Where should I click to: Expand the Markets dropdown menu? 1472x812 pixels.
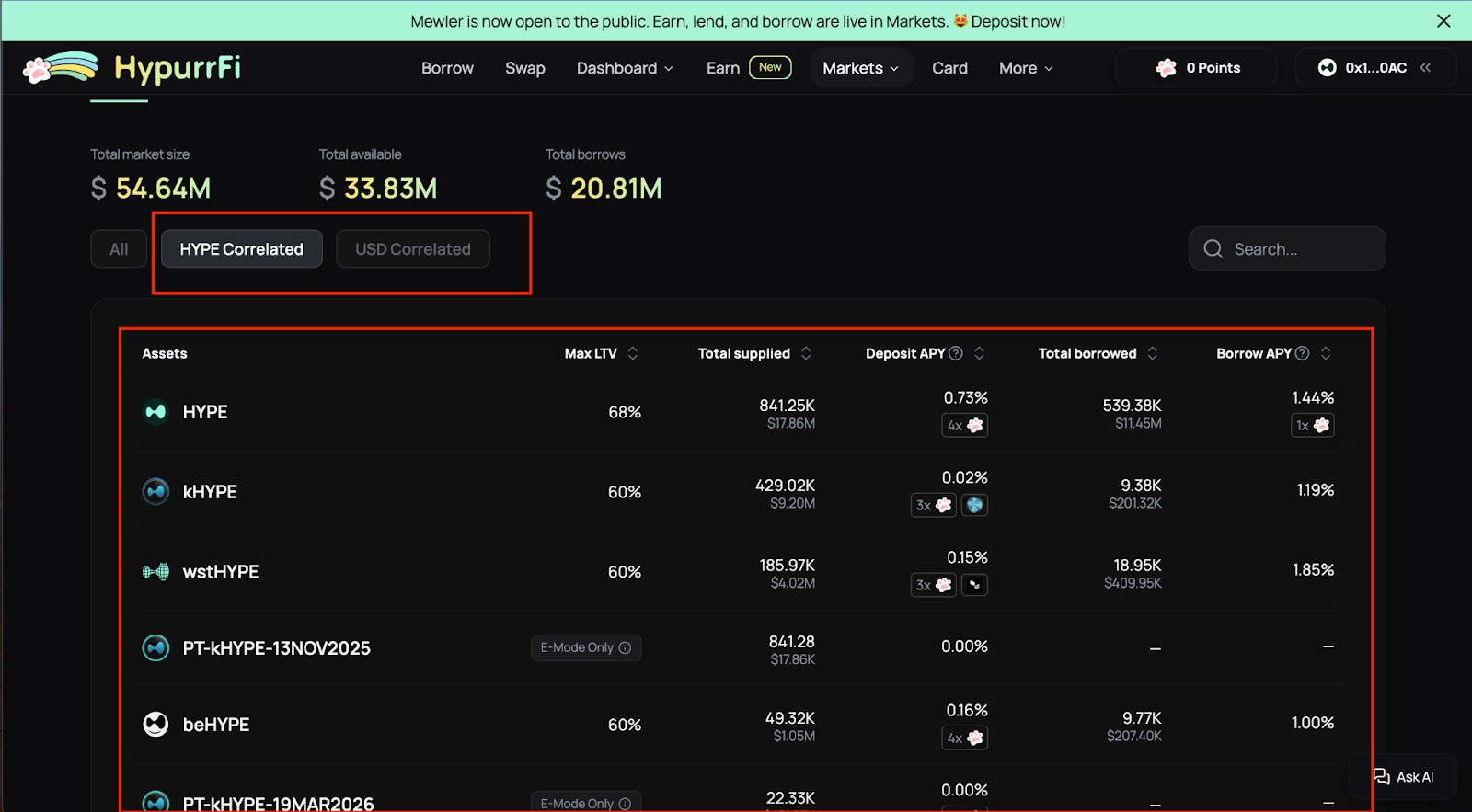861,68
